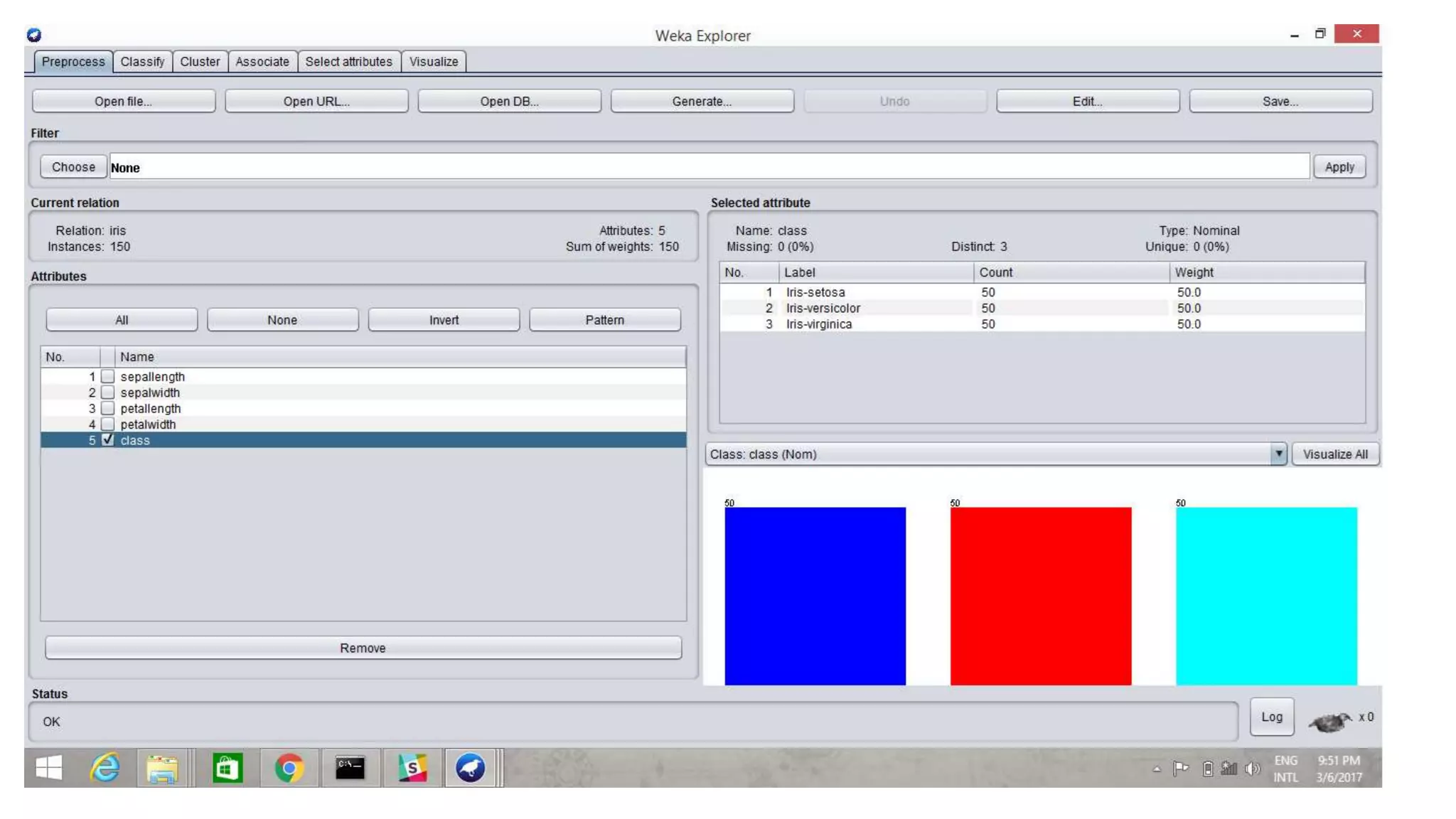Select the sepallength attribute name
This screenshot has height=819, width=1456.
[152, 376]
